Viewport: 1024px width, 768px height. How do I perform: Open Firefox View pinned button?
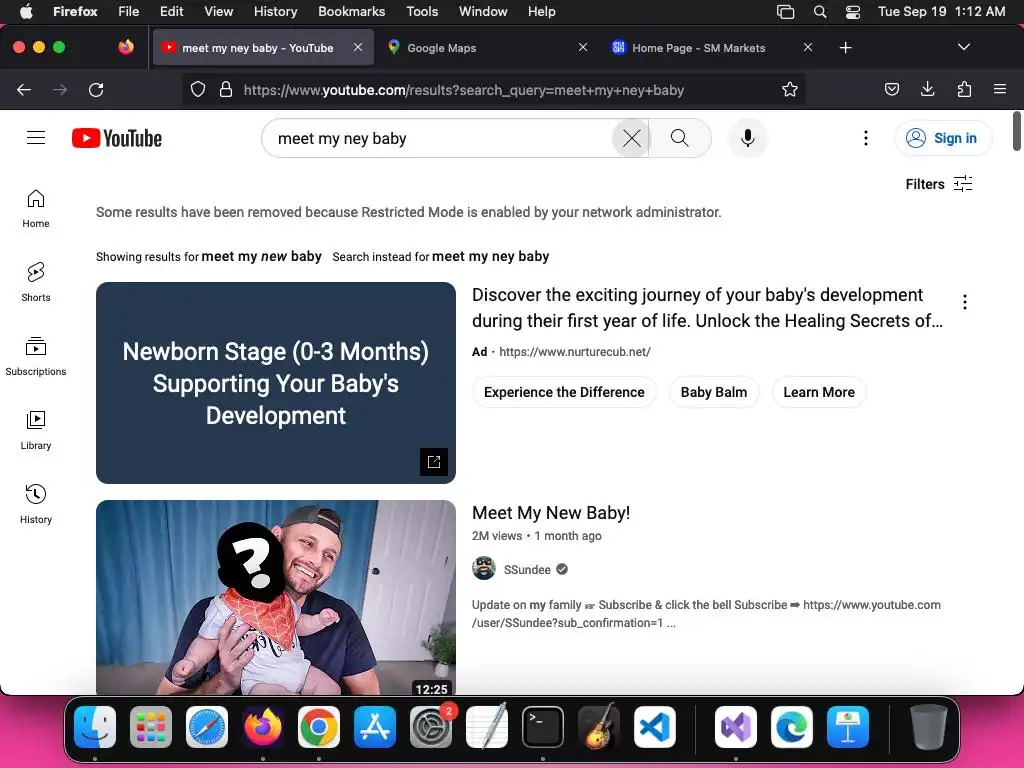click(x=126, y=47)
